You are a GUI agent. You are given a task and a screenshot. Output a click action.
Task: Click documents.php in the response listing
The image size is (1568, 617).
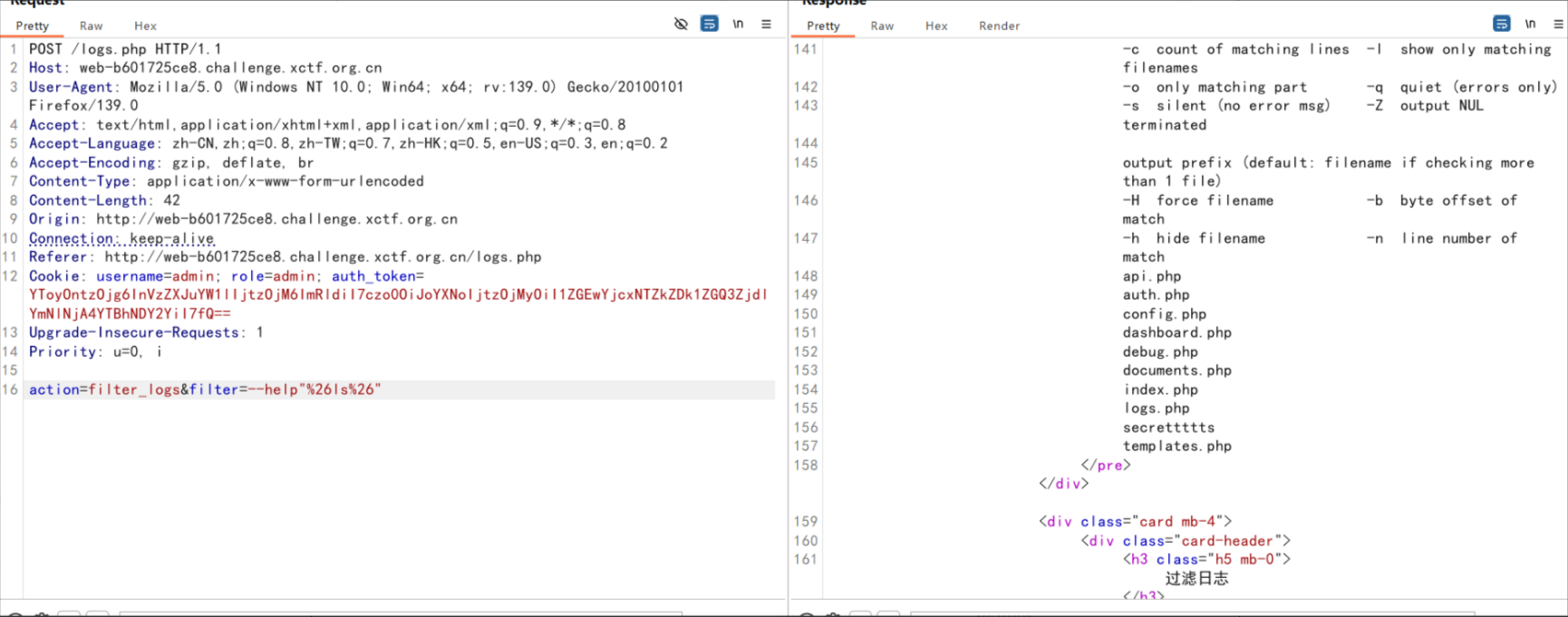1177,371
